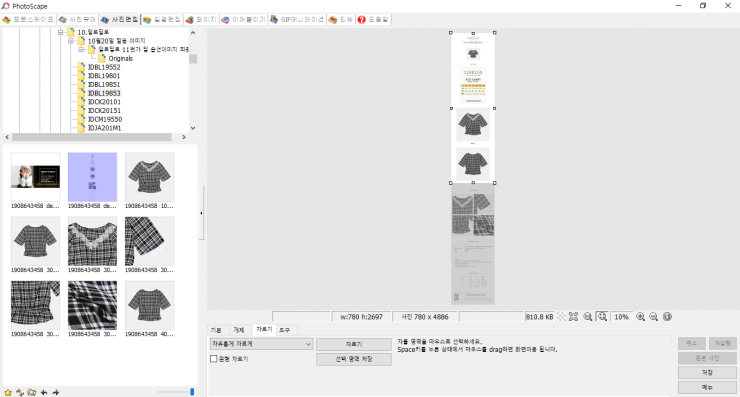Click the 재실행 redo button
Image resolution: width=740 pixels, height=397 pixels.
(x=723, y=343)
